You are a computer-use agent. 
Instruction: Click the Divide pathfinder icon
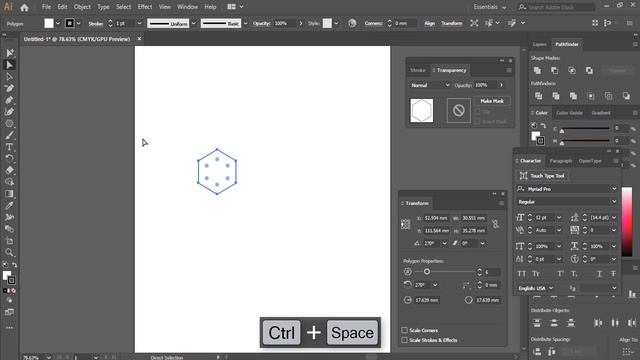539,96
